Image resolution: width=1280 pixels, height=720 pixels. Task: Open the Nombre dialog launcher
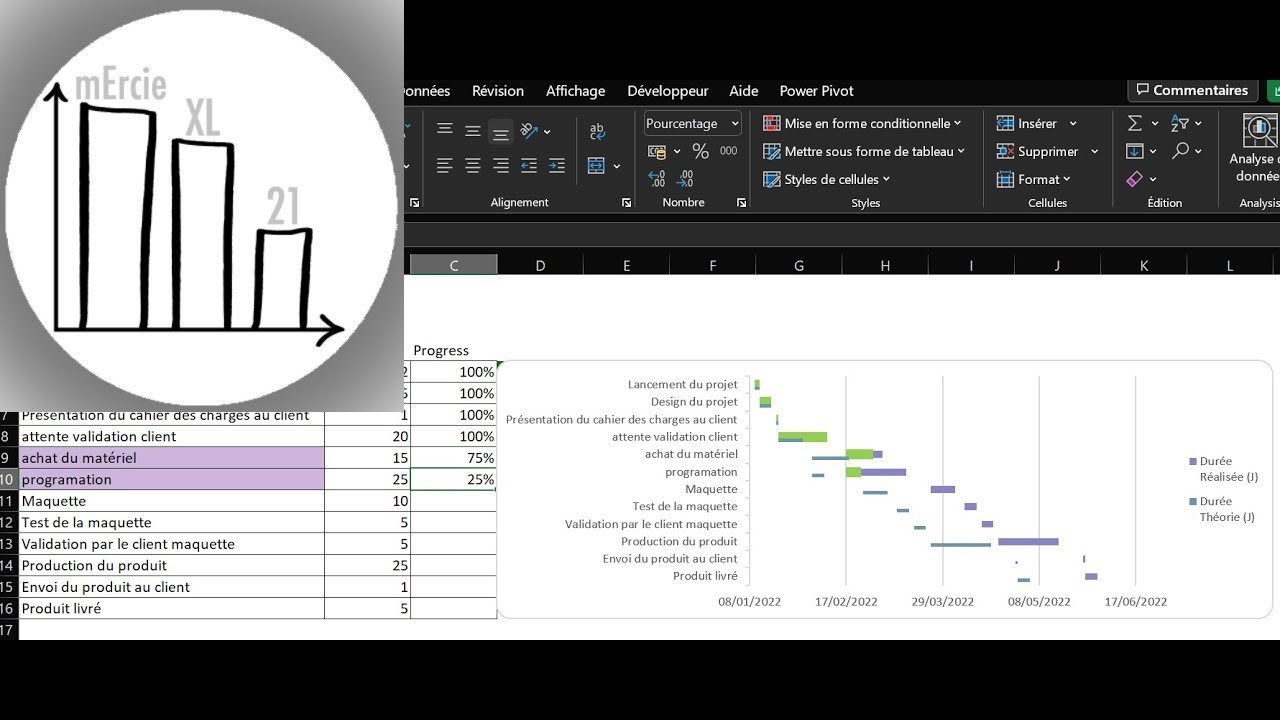click(x=741, y=203)
